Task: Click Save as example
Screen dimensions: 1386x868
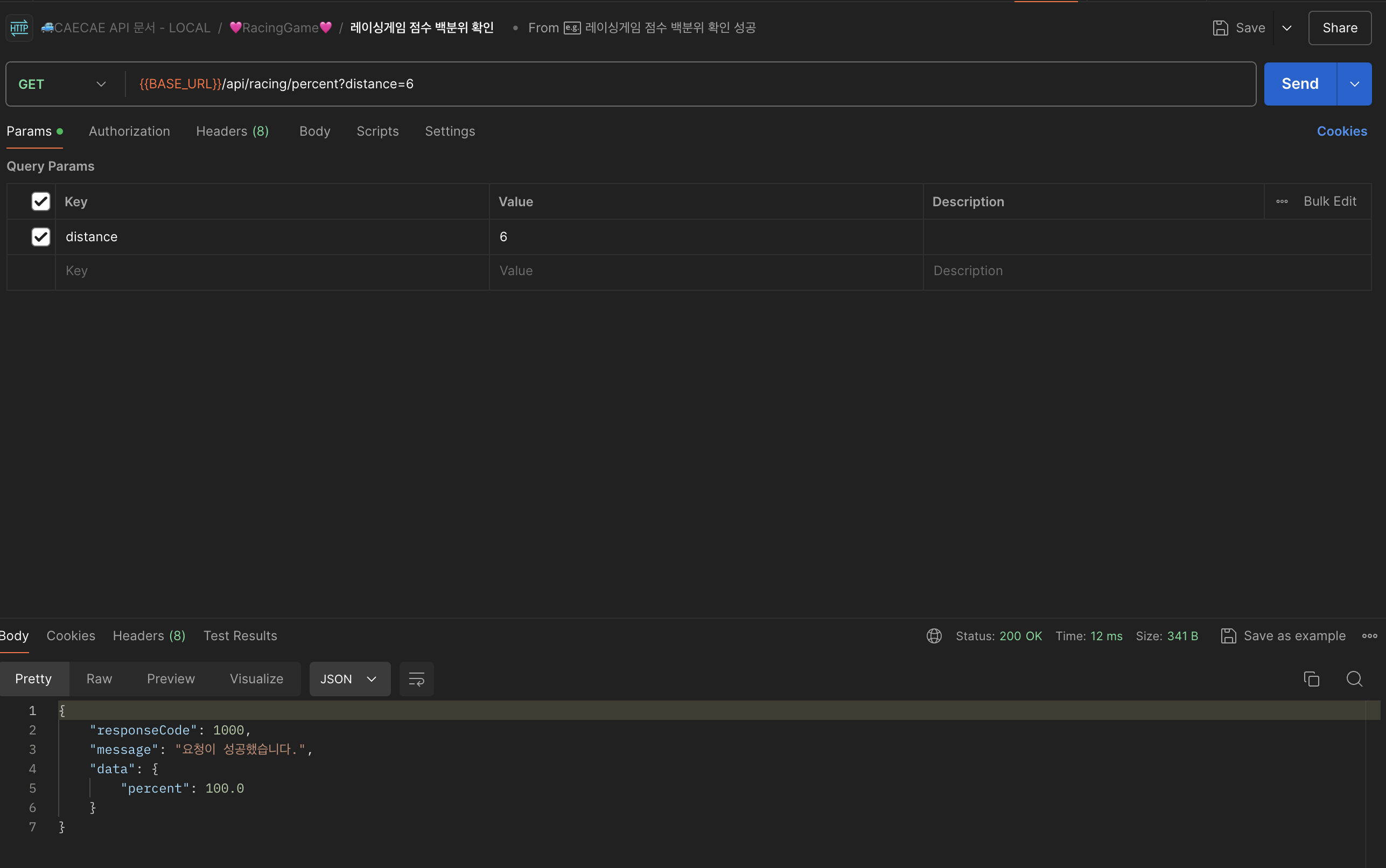Action: pyautogui.click(x=1283, y=635)
